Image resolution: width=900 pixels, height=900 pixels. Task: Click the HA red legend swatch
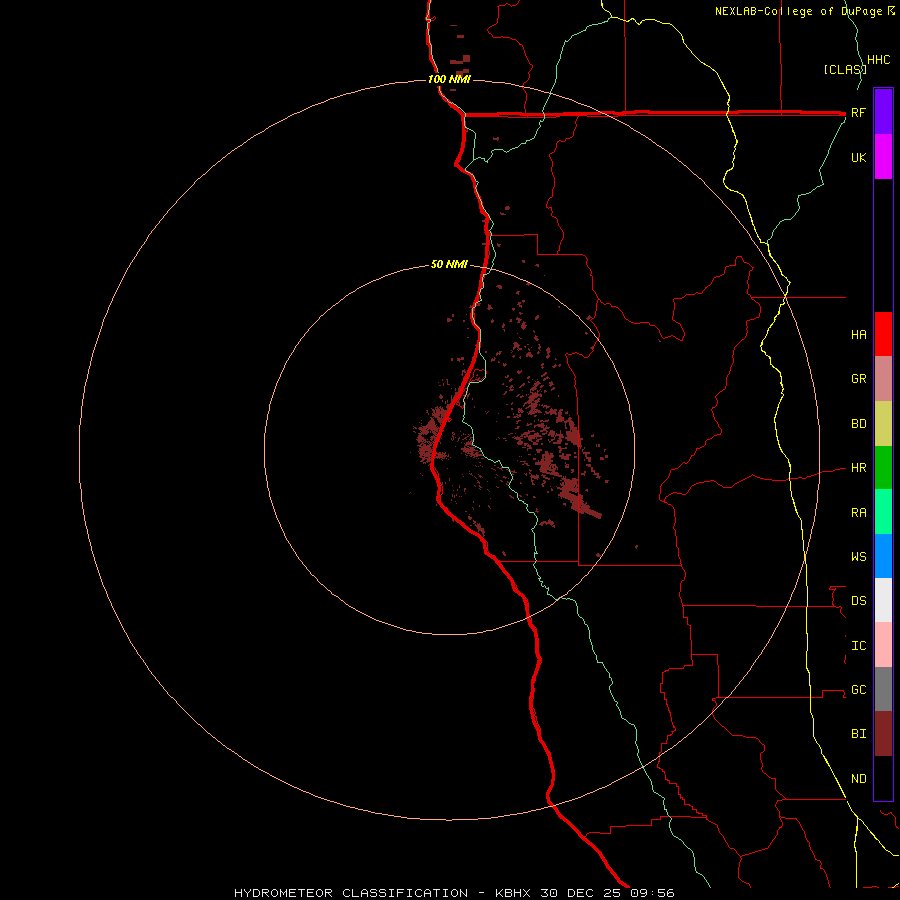pyautogui.click(x=883, y=334)
